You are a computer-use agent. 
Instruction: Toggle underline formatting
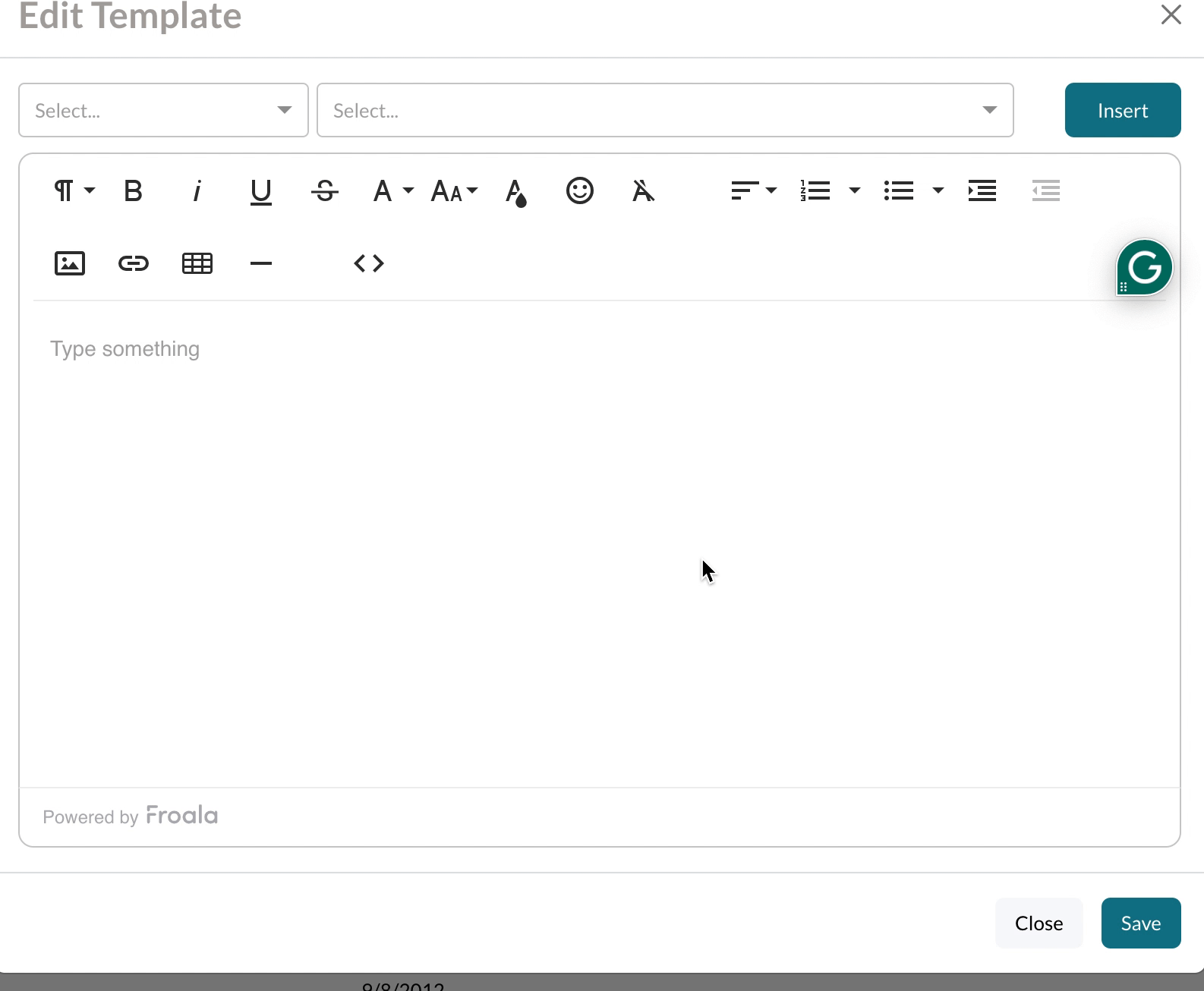pyautogui.click(x=260, y=190)
